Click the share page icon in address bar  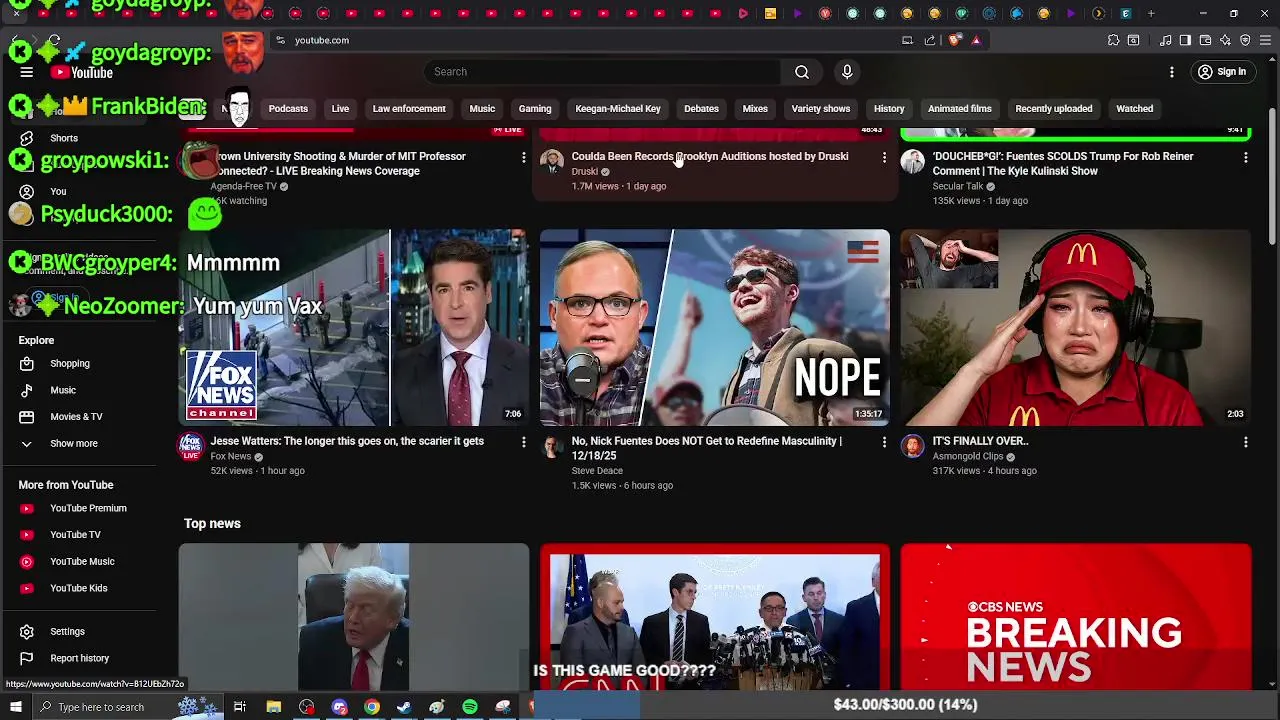(930, 40)
